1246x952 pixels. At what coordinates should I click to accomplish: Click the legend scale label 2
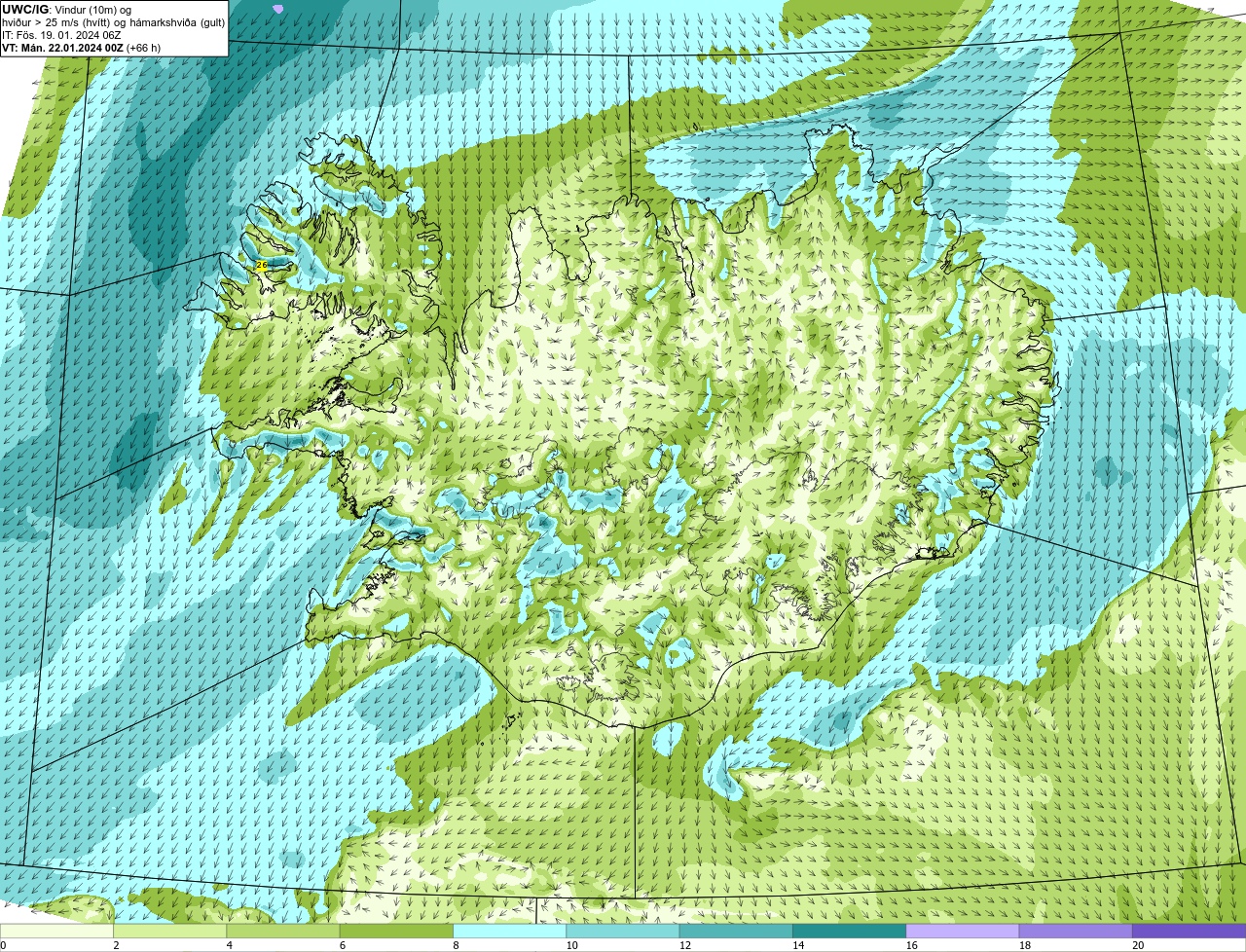coord(116,945)
